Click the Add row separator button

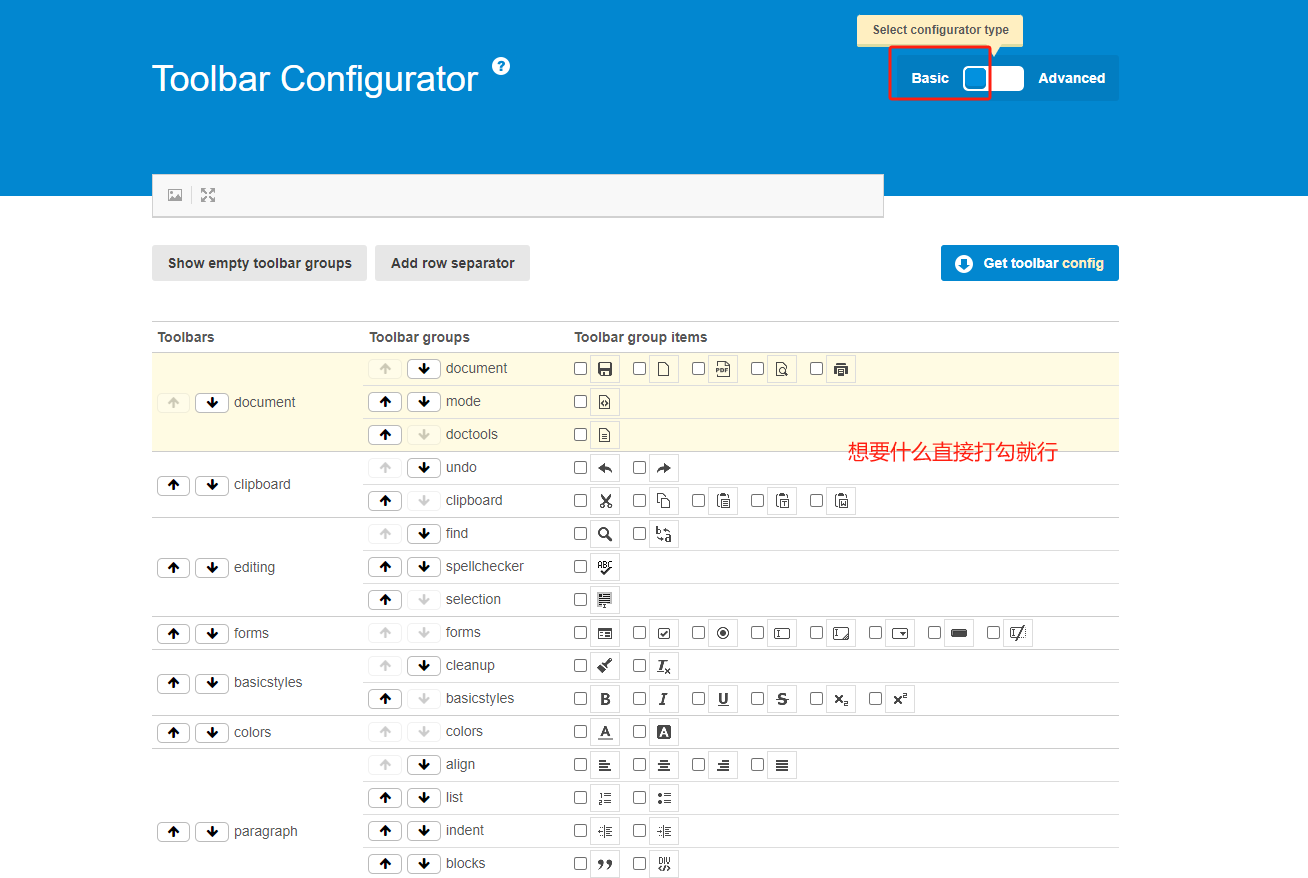(x=452, y=262)
